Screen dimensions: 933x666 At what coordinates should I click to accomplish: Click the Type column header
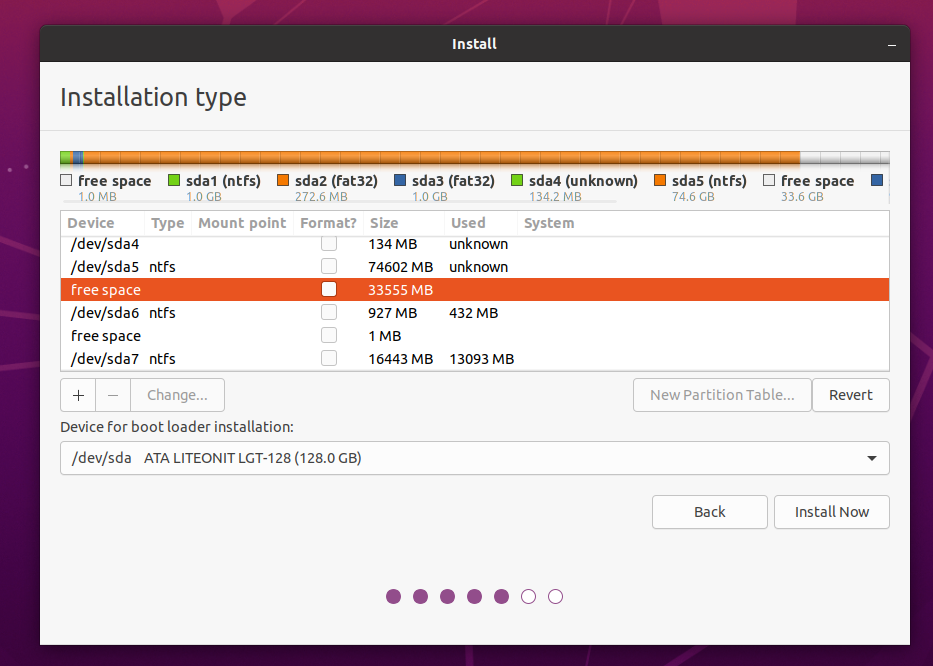(x=168, y=223)
